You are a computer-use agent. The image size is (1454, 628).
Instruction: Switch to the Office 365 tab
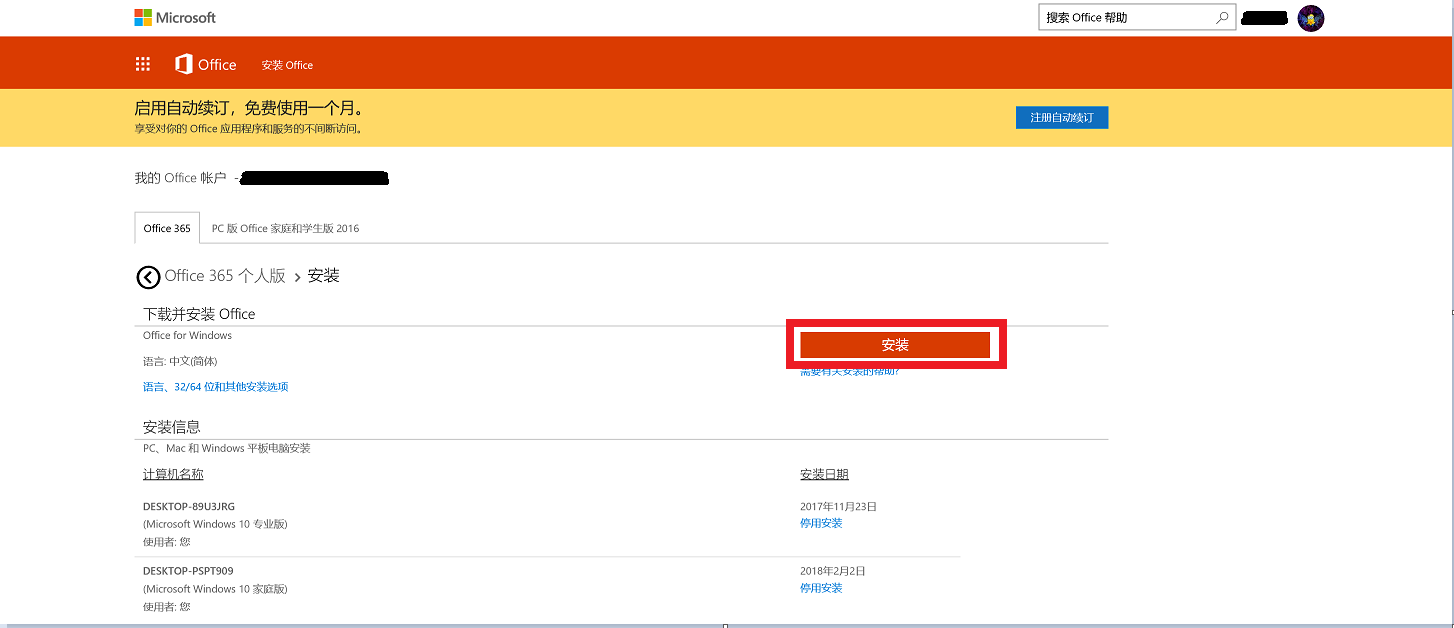click(167, 228)
